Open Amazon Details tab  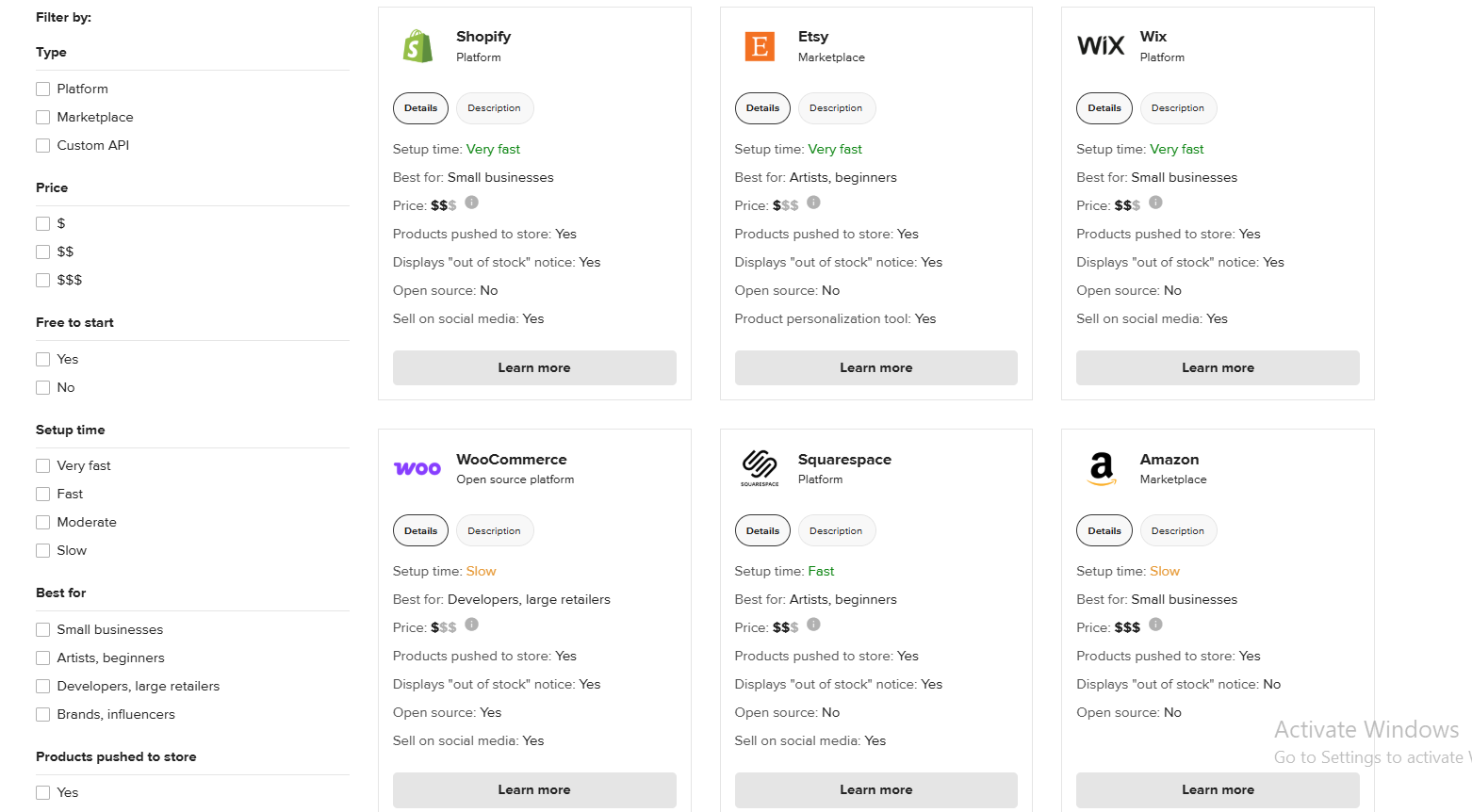1104,530
